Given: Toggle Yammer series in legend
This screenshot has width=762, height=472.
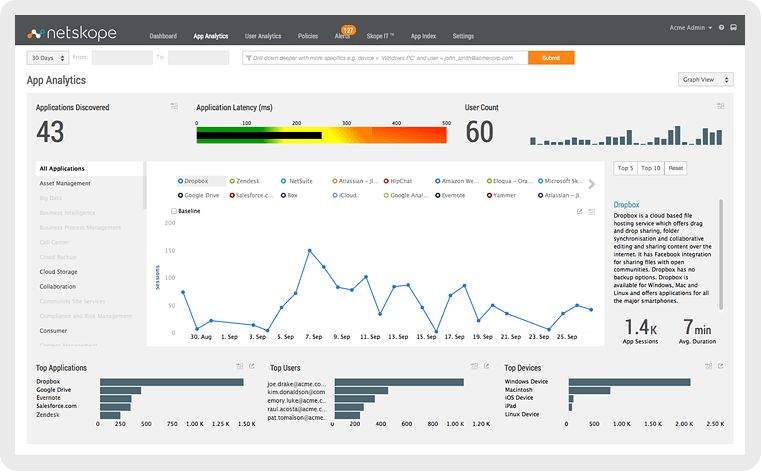Looking at the screenshot, I should click(501, 195).
